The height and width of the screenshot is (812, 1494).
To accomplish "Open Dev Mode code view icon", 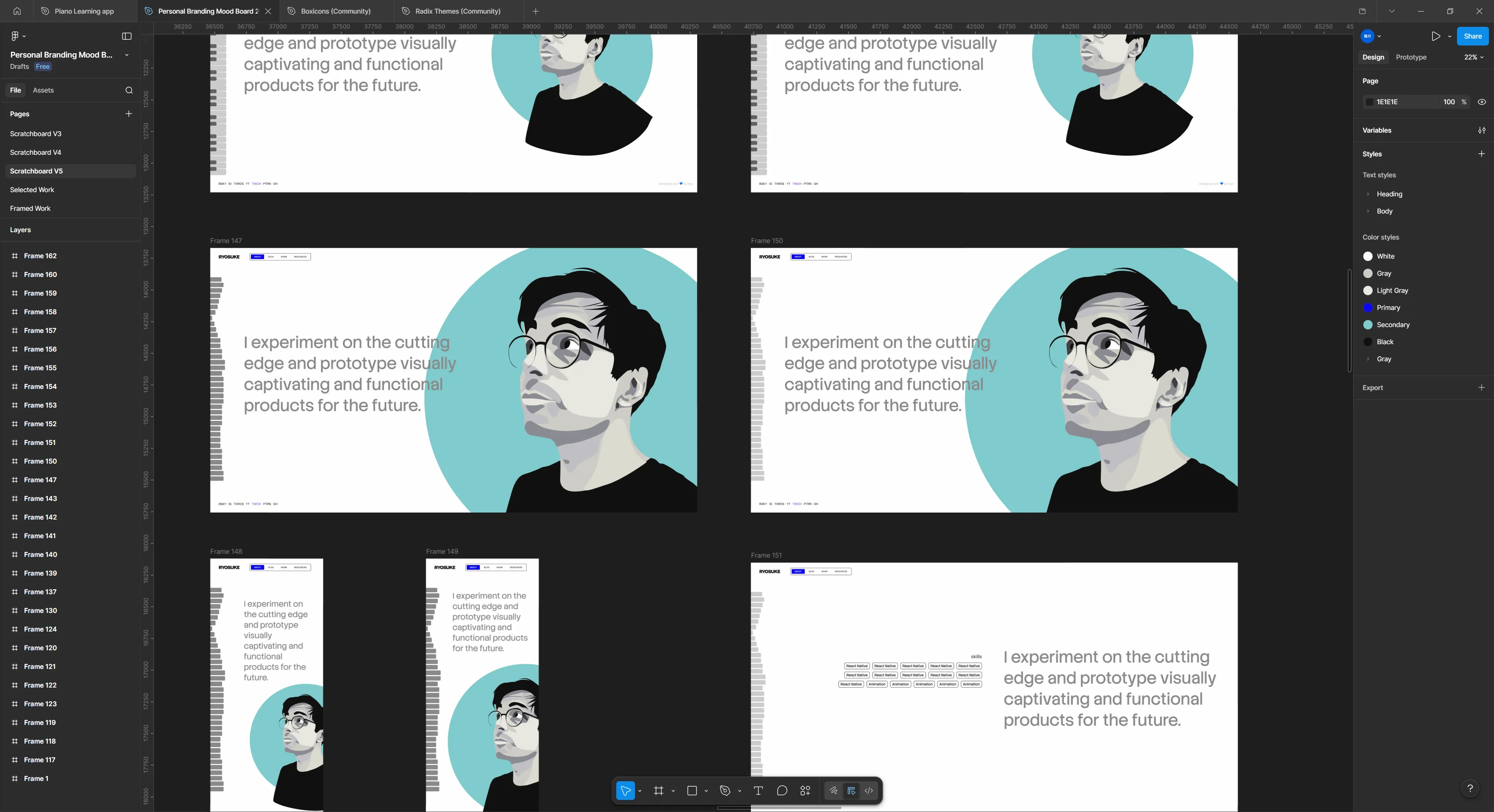I will point(868,791).
